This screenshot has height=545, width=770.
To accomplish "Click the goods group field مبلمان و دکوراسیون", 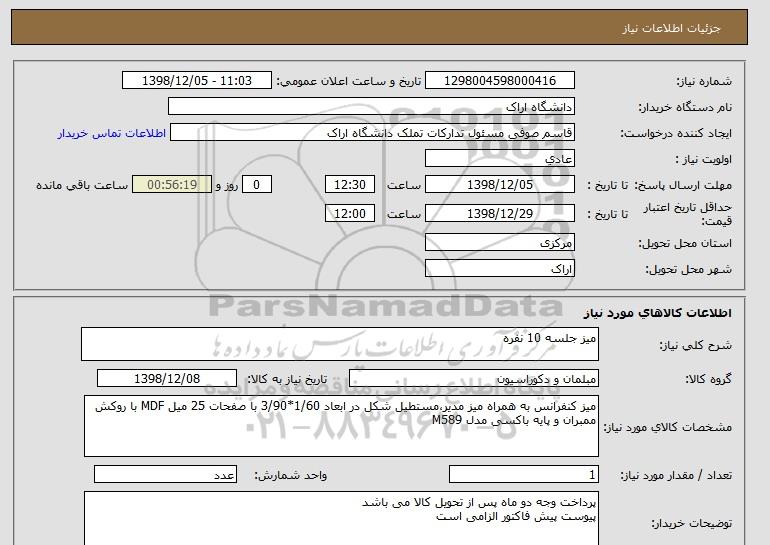I will click(x=473, y=379).
